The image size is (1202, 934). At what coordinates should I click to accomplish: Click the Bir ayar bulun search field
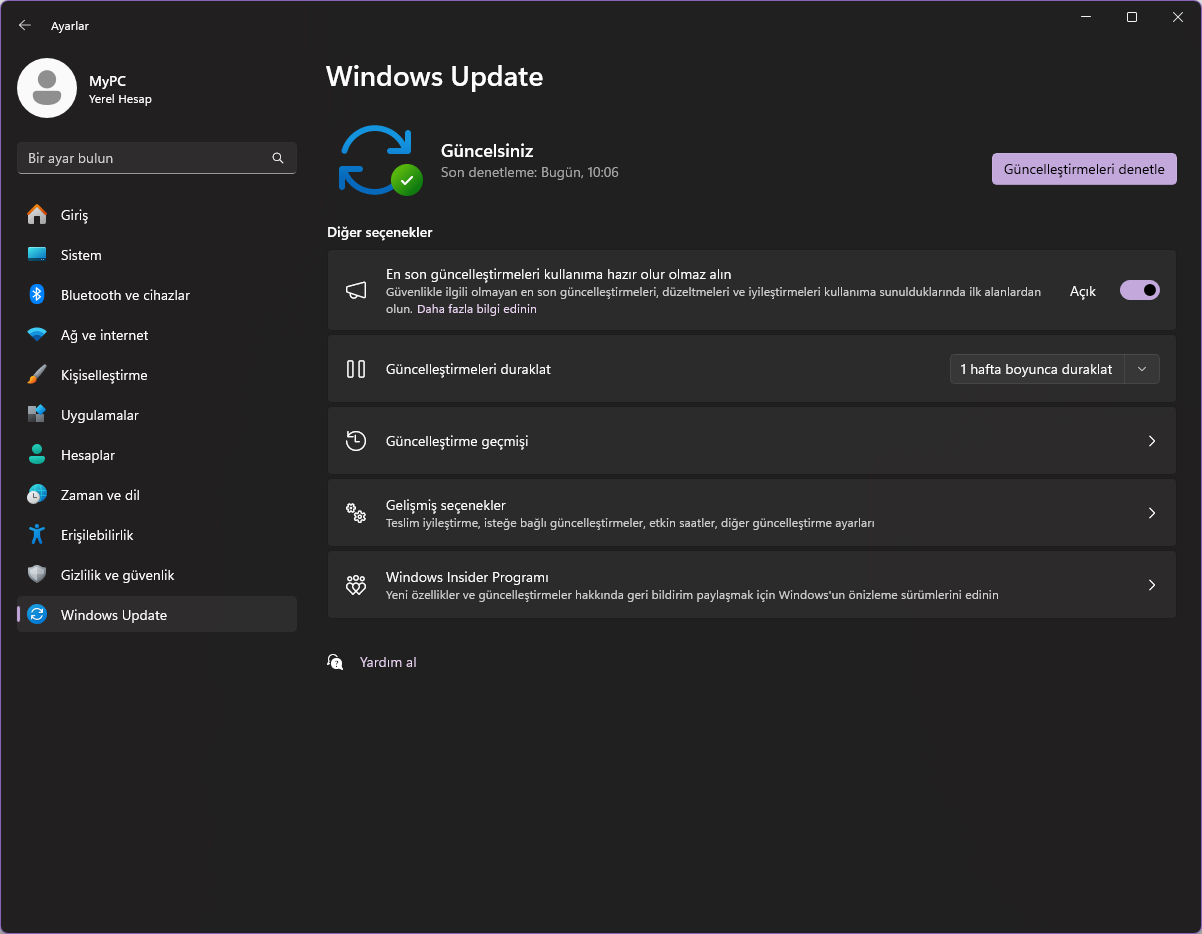[x=157, y=158]
